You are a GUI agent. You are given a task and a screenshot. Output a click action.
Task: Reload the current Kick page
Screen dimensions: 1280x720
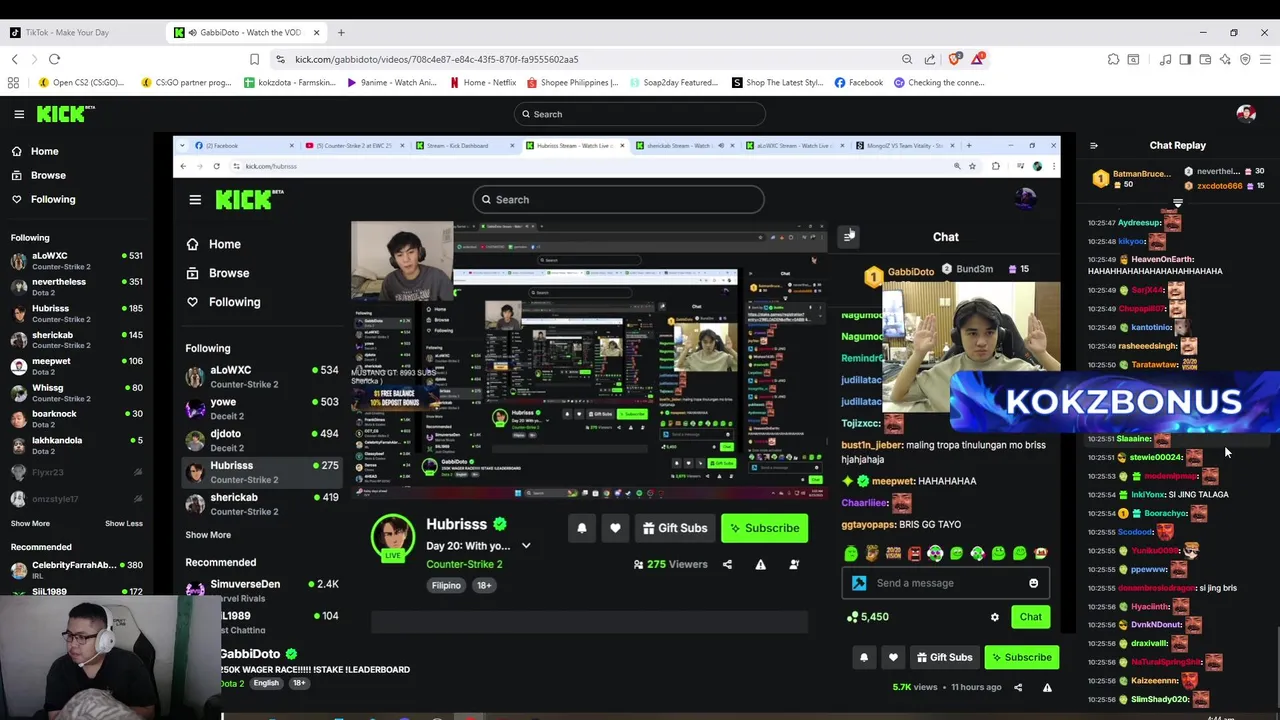54,59
